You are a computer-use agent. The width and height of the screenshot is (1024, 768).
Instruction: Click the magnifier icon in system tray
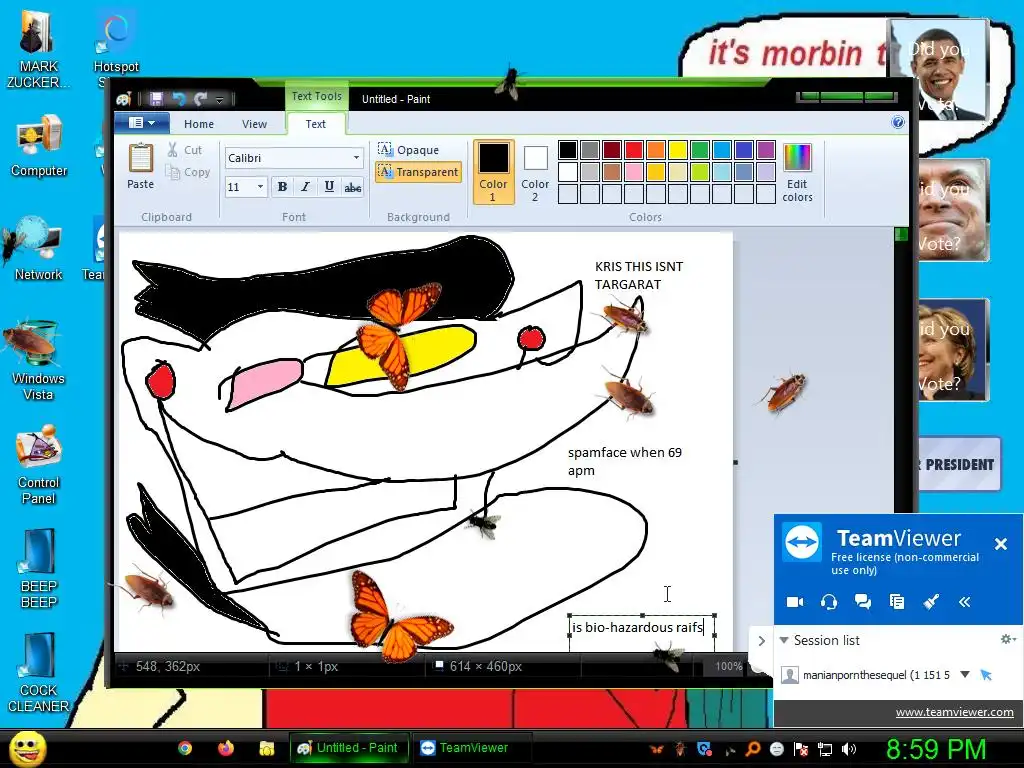coord(752,749)
